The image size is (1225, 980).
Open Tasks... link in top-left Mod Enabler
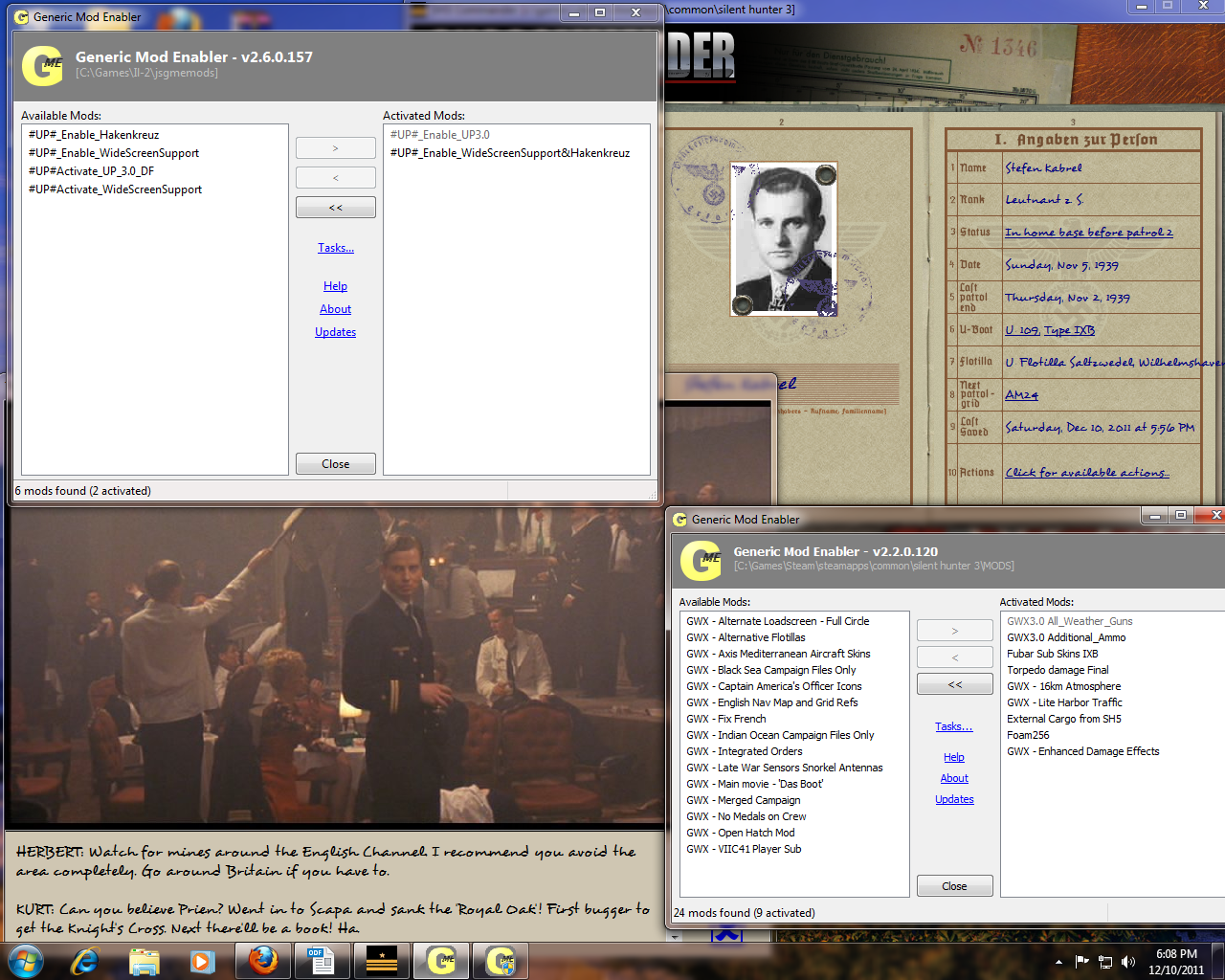[336, 248]
